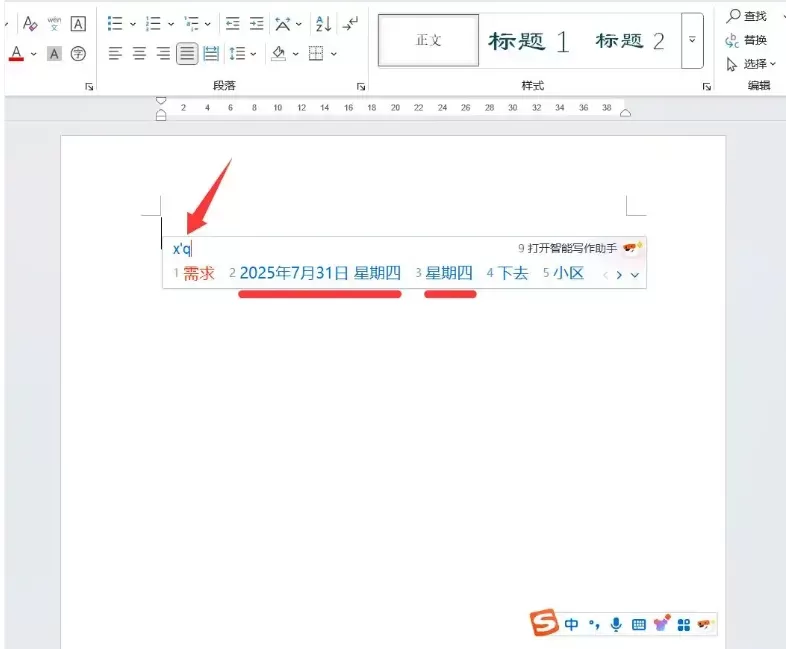Click AI assistant icon on Sogou toolbar

704,624
